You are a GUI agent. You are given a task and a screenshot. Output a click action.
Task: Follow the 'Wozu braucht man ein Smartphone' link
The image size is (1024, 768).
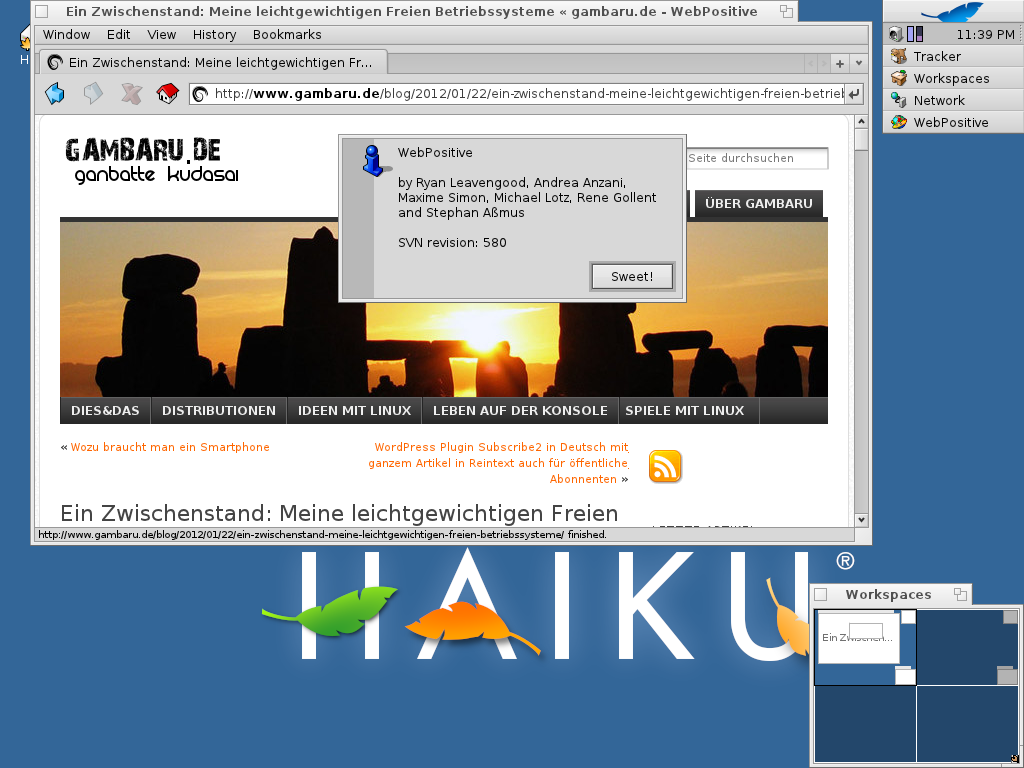[x=170, y=447]
